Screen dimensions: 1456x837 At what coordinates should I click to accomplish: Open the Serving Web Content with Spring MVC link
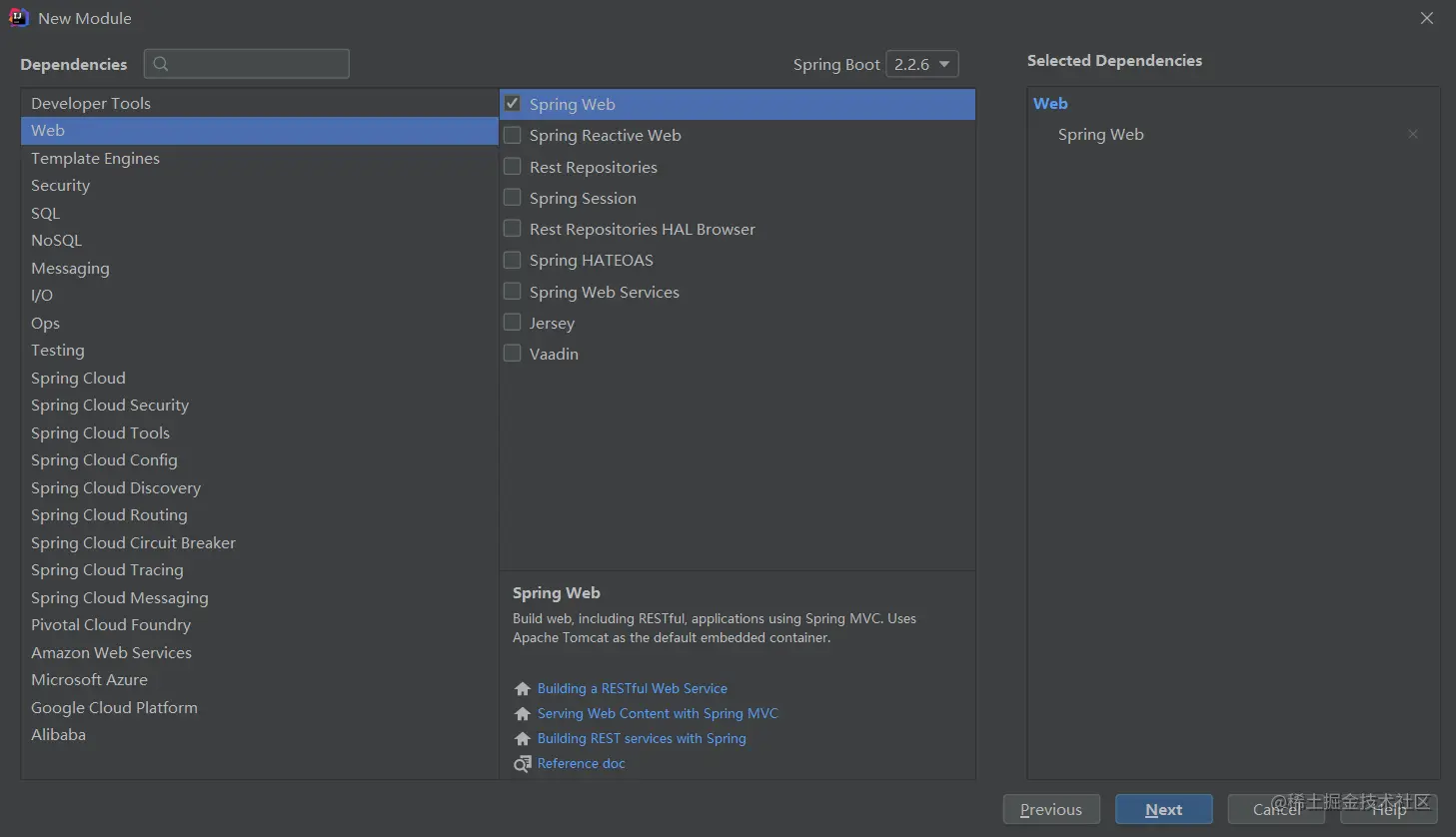[x=658, y=713]
